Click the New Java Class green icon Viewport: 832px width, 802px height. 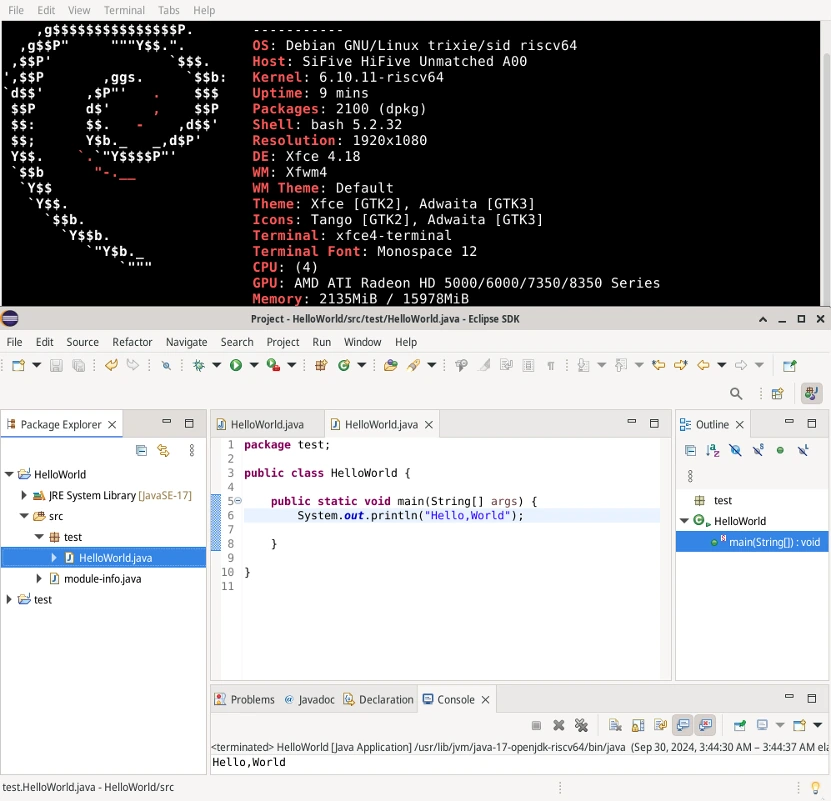pos(344,365)
